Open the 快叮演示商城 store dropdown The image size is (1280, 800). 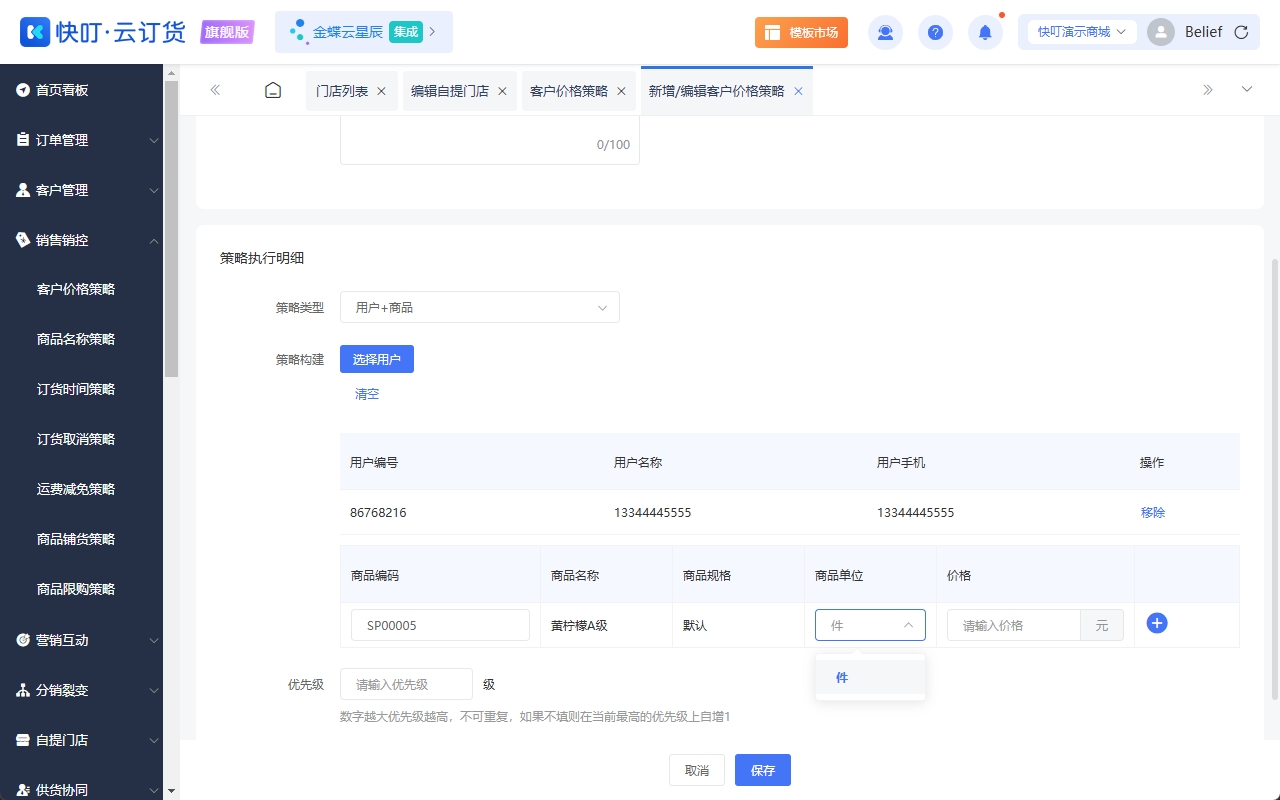click(x=1082, y=32)
